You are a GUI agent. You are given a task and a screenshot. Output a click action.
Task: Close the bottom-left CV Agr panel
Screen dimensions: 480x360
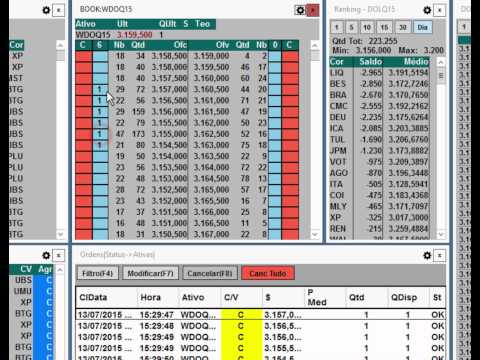(x=59, y=256)
